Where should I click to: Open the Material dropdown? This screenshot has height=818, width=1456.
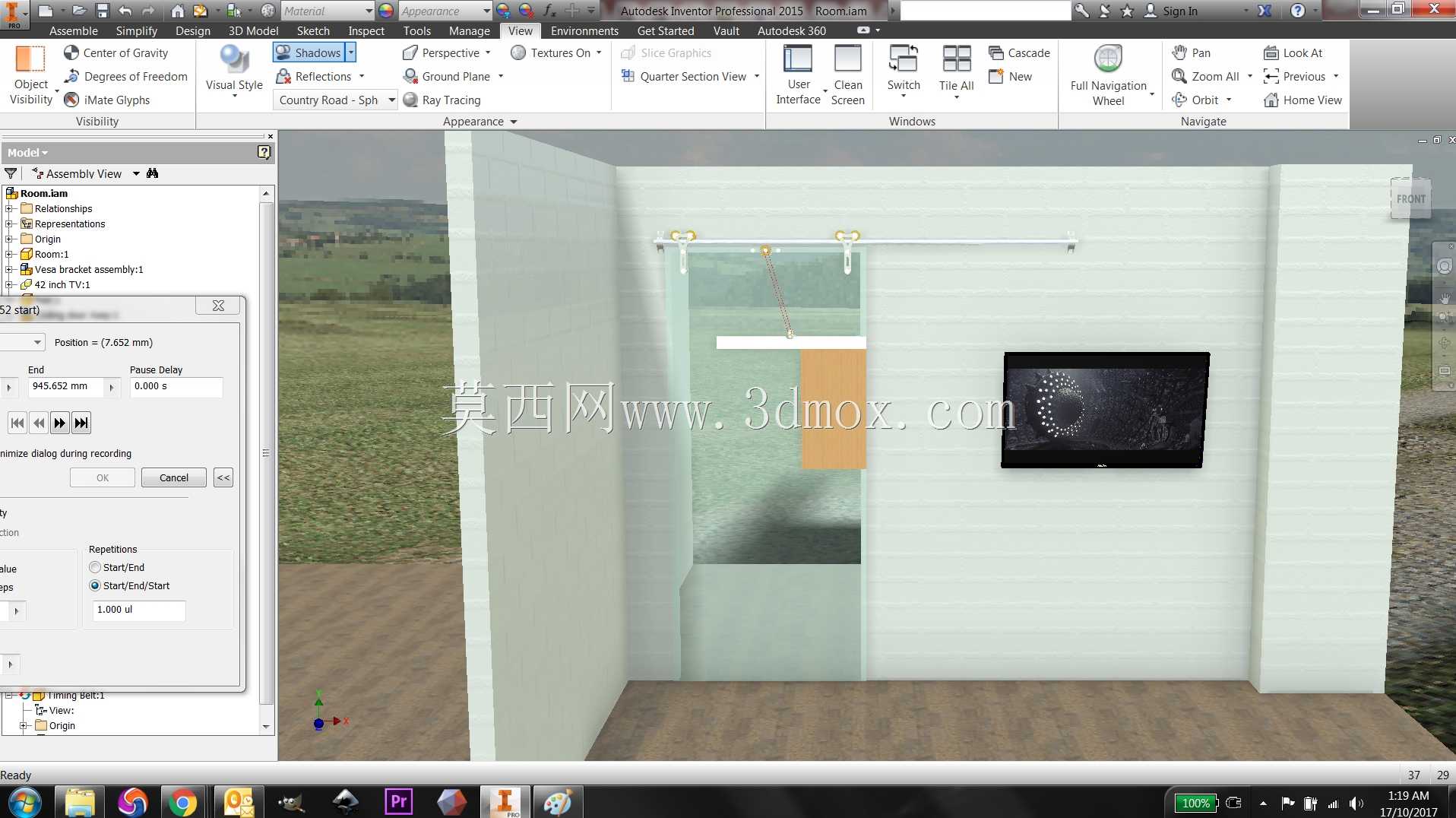point(369,11)
